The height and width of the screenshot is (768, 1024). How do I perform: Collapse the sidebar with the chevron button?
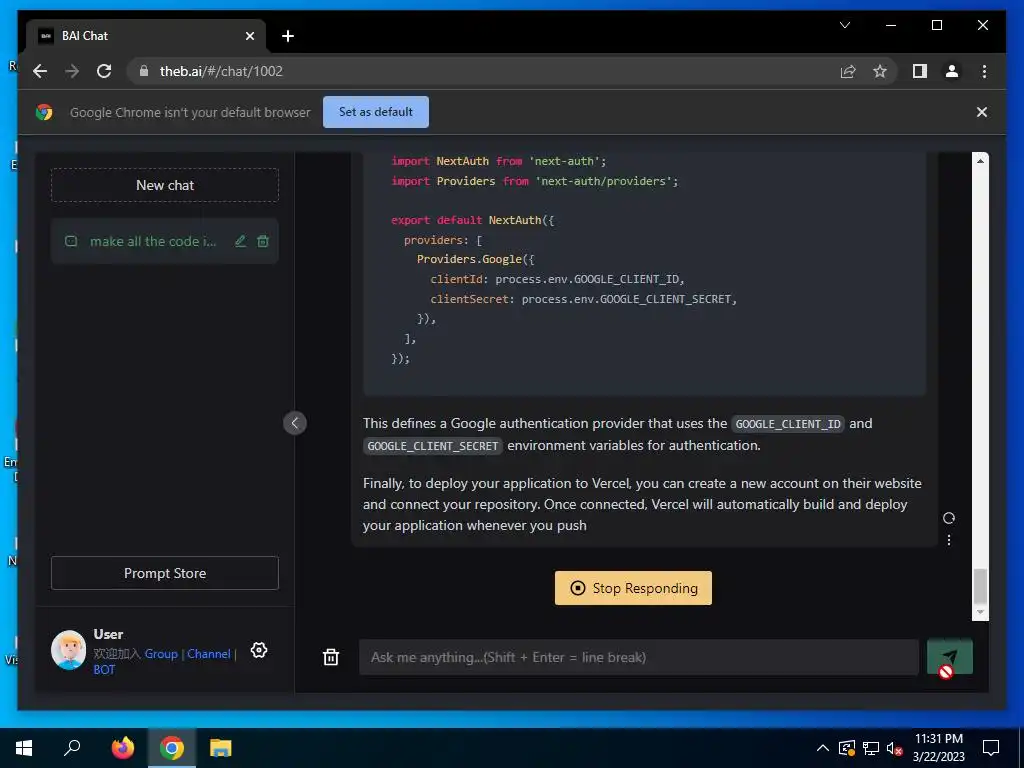point(295,423)
